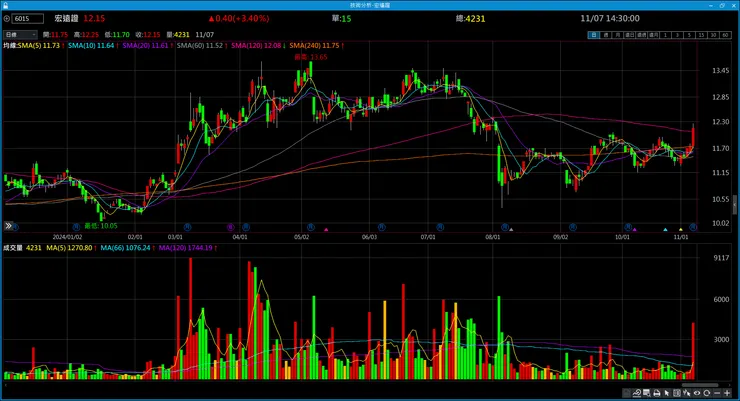Click the circular icon left of the code field

(x=7, y=19)
